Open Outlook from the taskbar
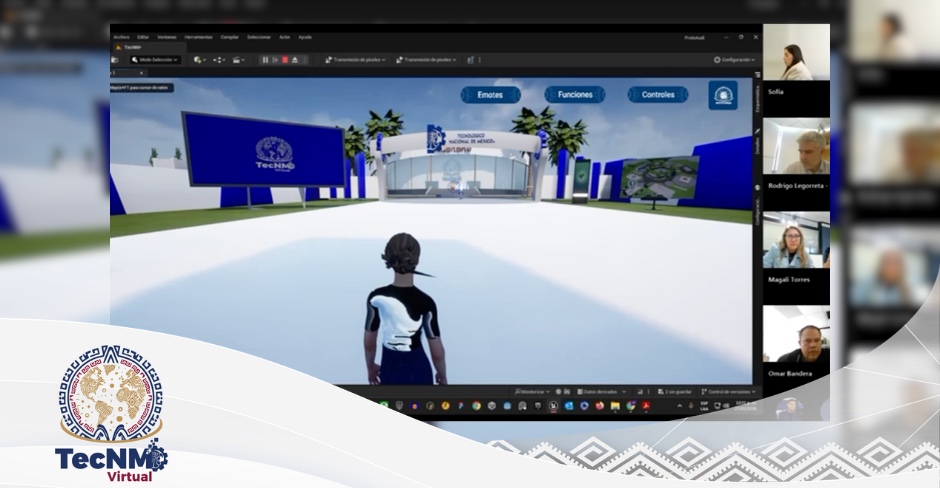The width and height of the screenshot is (940, 488). pyautogui.click(x=568, y=406)
